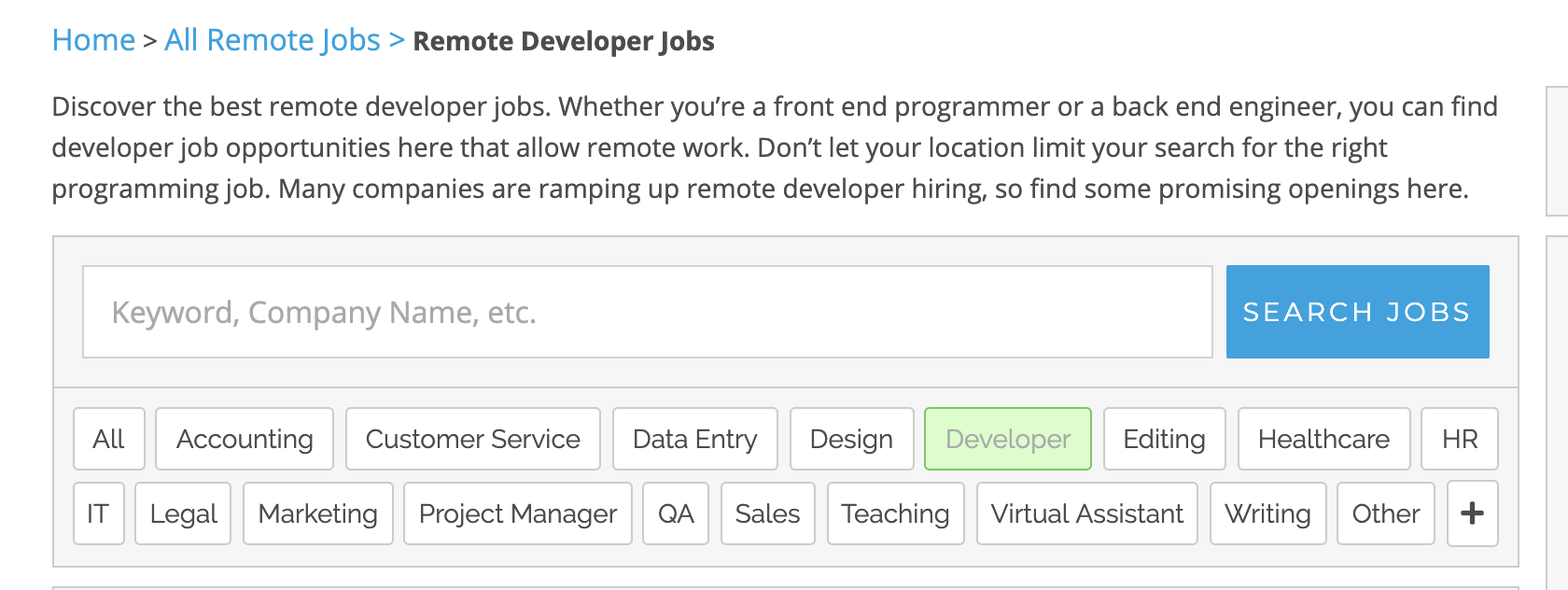Select the IT category filter
Image resolution: width=1568 pixels, height=590 pixels.
(x=99, y=513)
